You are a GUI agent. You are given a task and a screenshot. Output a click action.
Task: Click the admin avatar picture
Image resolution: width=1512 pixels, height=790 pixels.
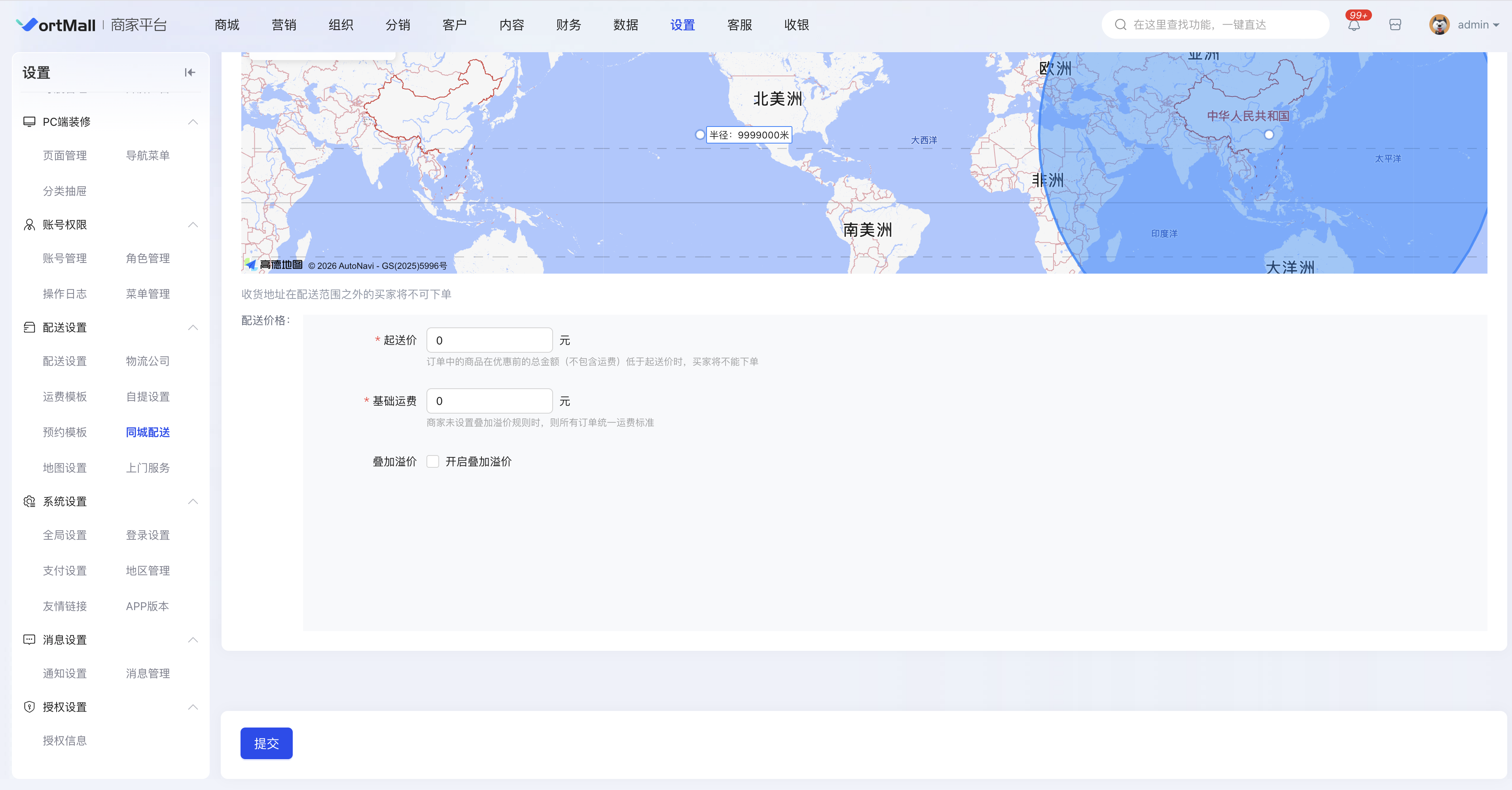click(1439, 25)
